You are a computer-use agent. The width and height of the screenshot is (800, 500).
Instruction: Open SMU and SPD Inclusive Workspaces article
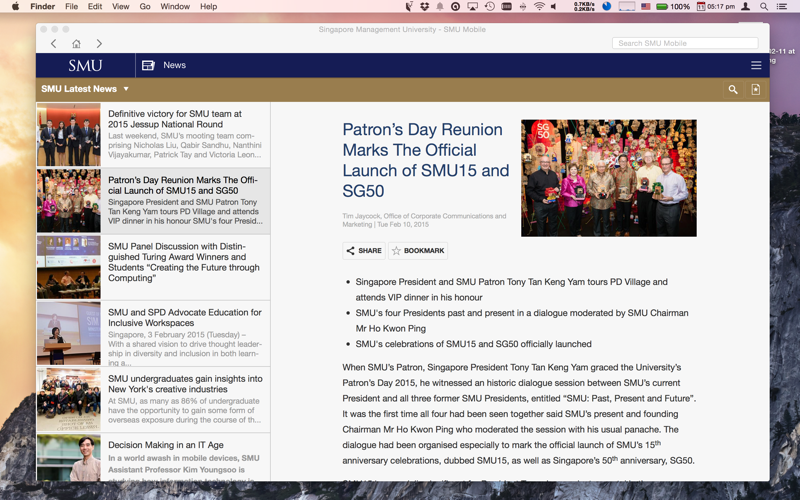pos(153,333)
